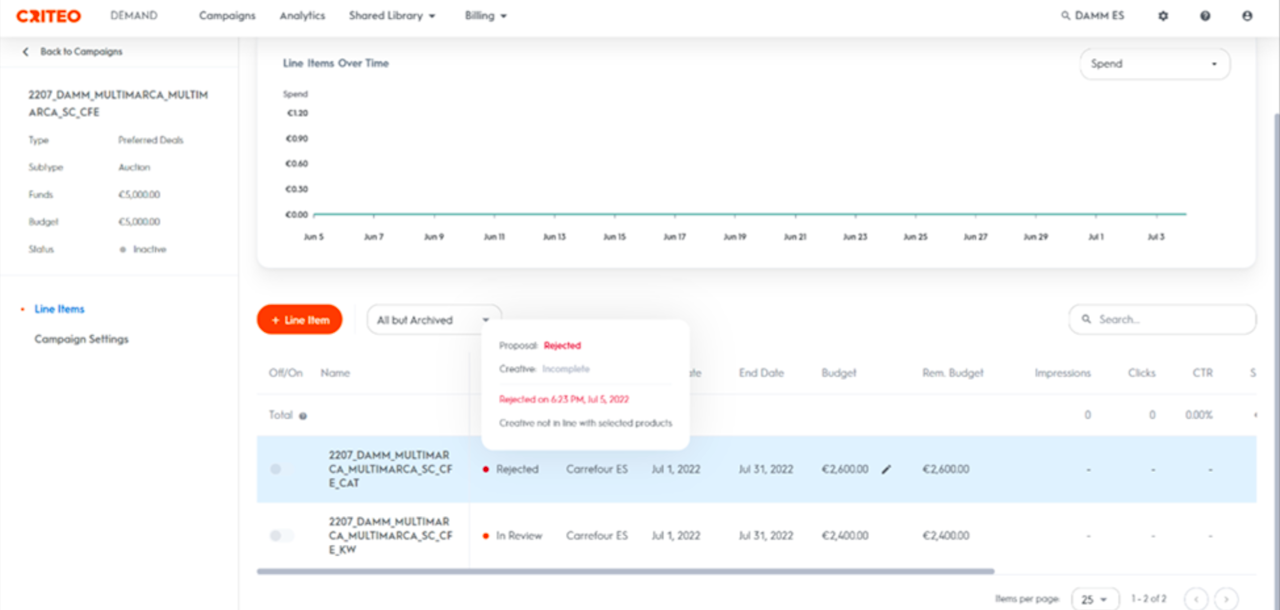Viewport: 1280px width, 610px height.
Task: Open the Analytics tab in navigation
Action: click(x=302, y=16)
